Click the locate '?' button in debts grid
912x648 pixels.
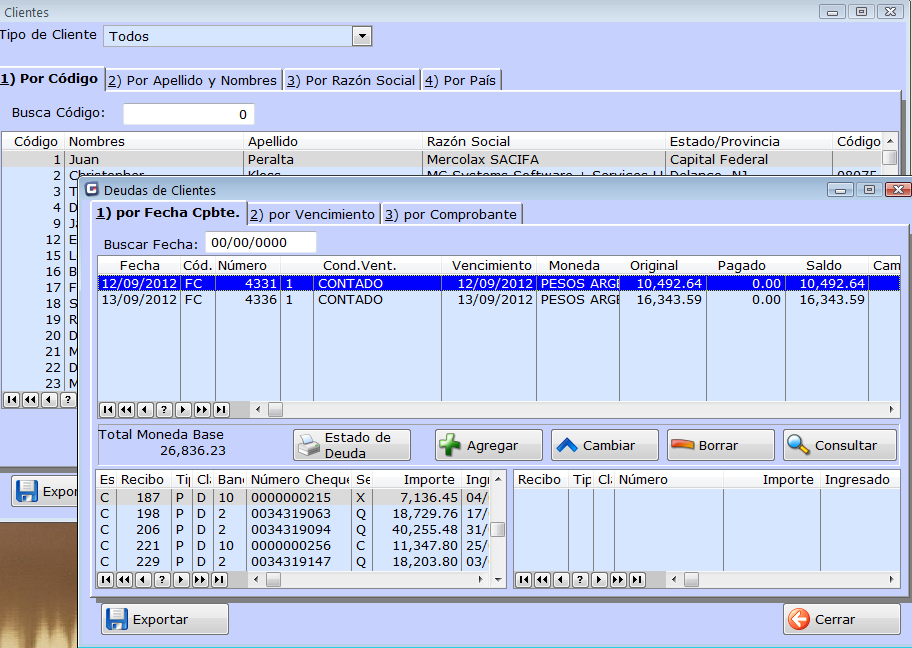(x=163, y=409)
